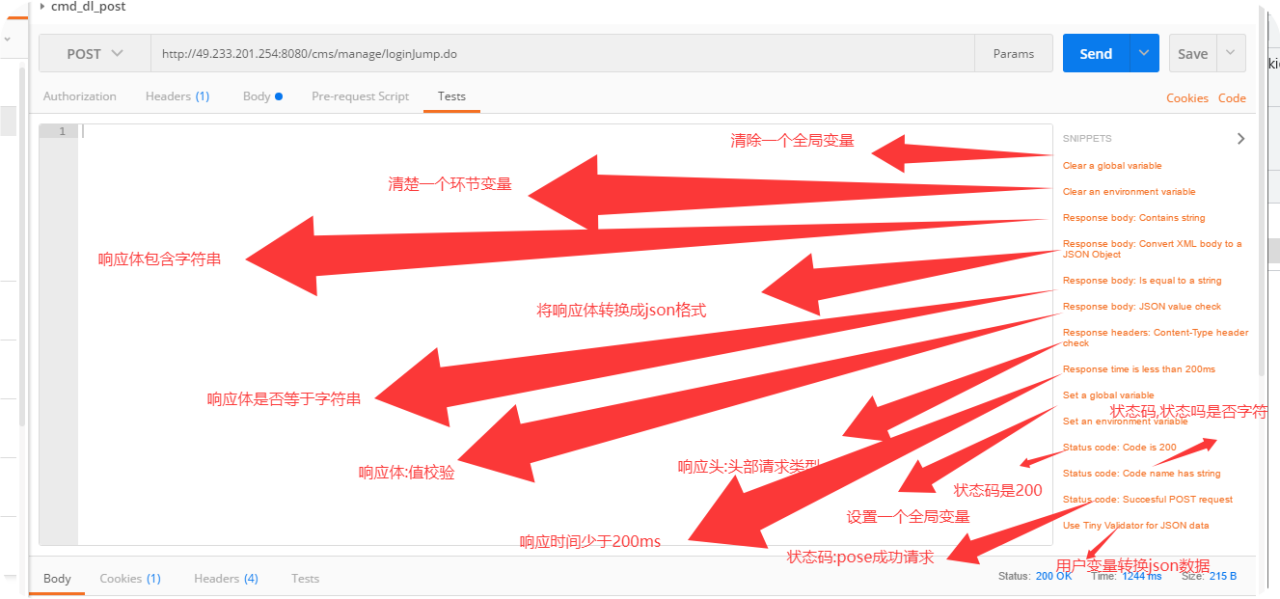This screenshot has height=599, width=1280.
Task: Open the response Tests tab
Action: (x=305, y=579)
